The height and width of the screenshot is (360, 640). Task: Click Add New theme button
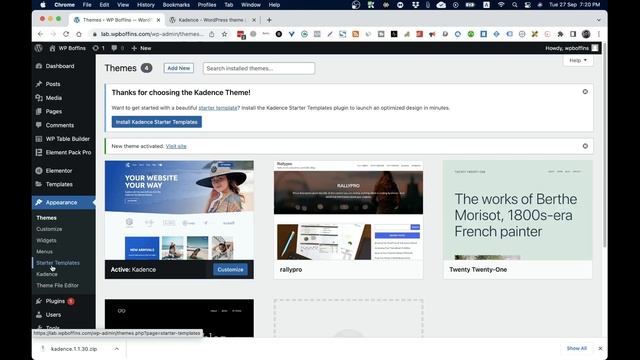pyautogui.click(x=179, y=68)
